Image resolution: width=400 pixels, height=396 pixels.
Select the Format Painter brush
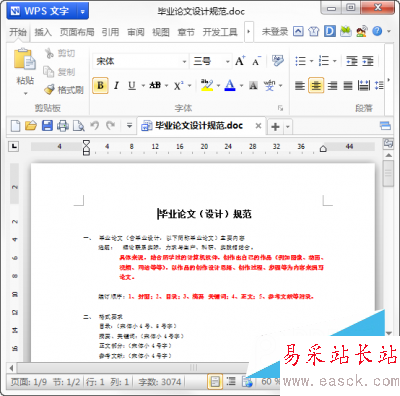tap(49, 89)
